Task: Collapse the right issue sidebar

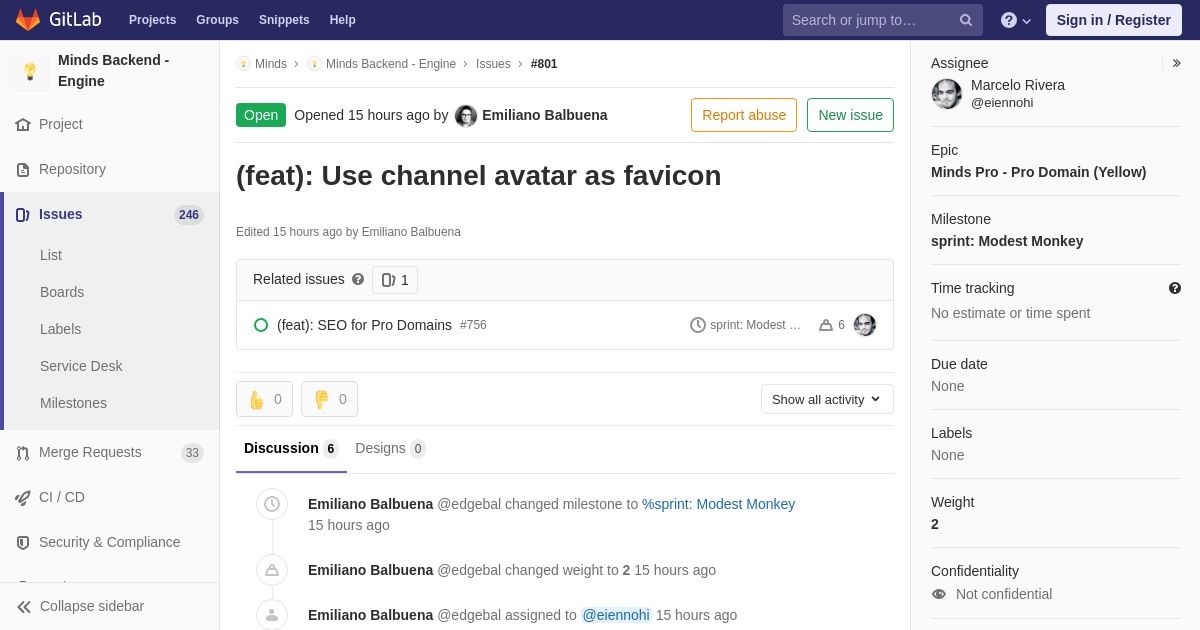Action: tap(1176, 63)
